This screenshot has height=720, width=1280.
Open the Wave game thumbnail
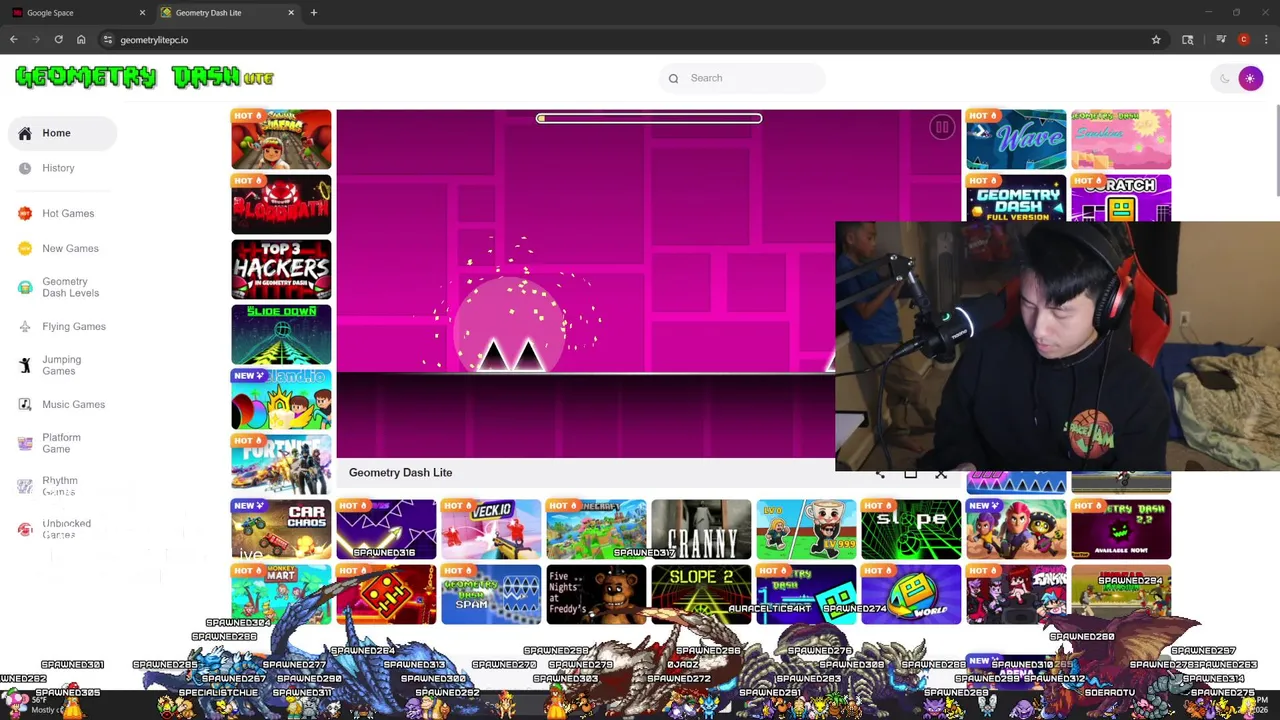[1016, 139]
